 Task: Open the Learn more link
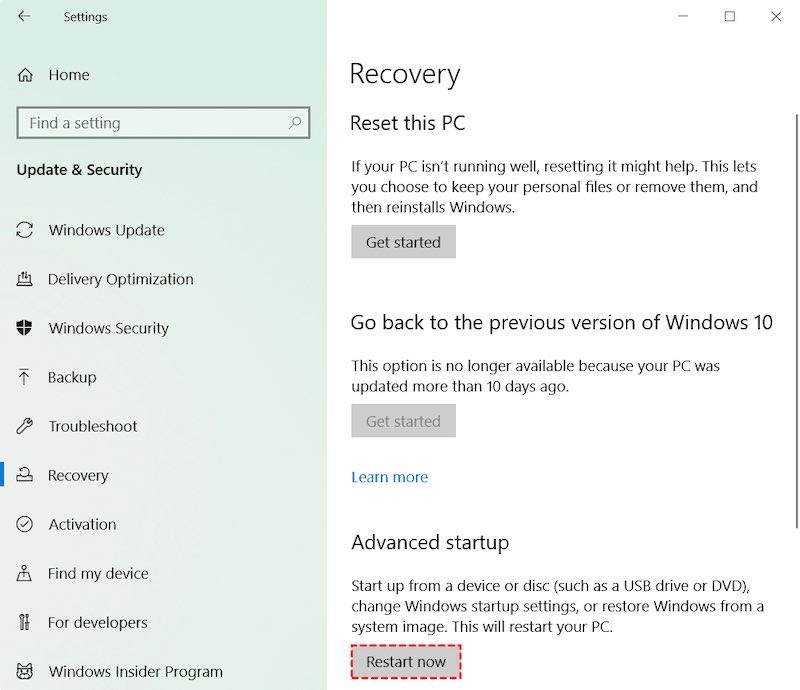pyautogui.click(x=389, y=477)
